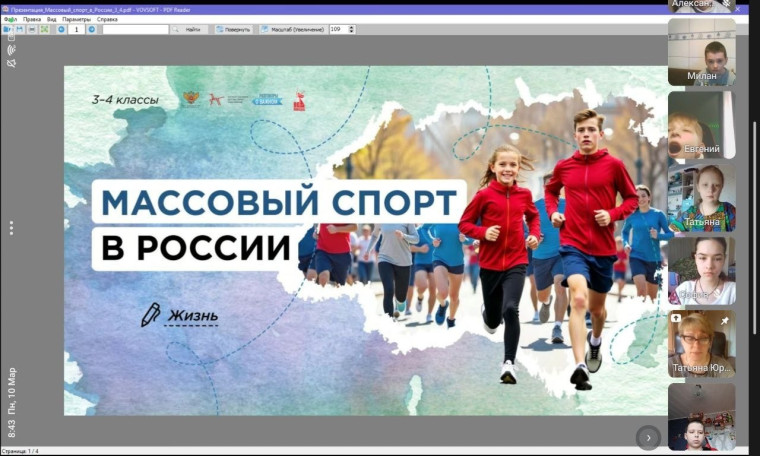Click the zoom value field showing 109

(x=338, y=30)
